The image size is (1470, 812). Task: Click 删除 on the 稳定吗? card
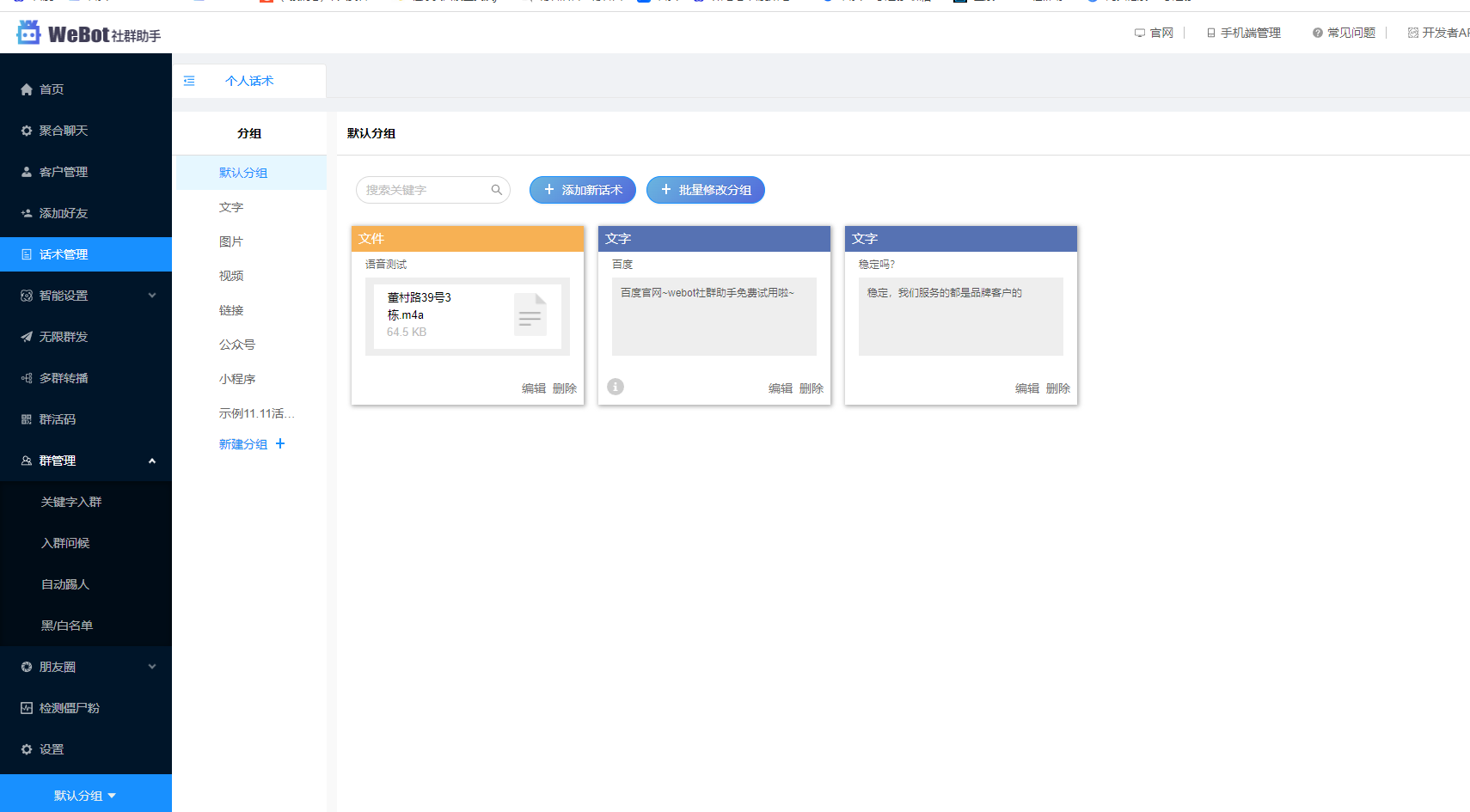(x=1057, y=388)
